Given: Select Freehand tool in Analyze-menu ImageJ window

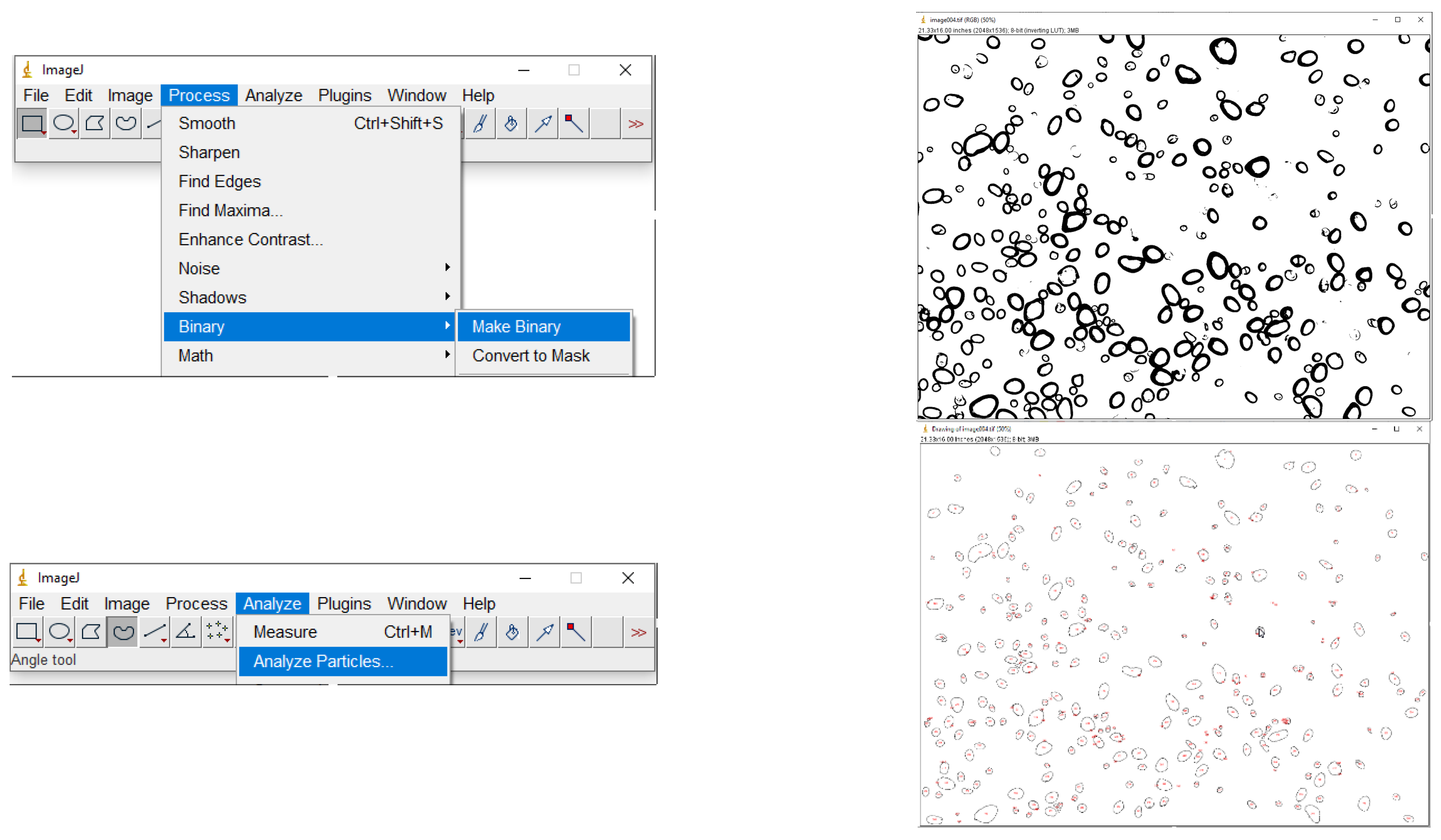Looking at the screenshot, I should (x=123, y=632).
